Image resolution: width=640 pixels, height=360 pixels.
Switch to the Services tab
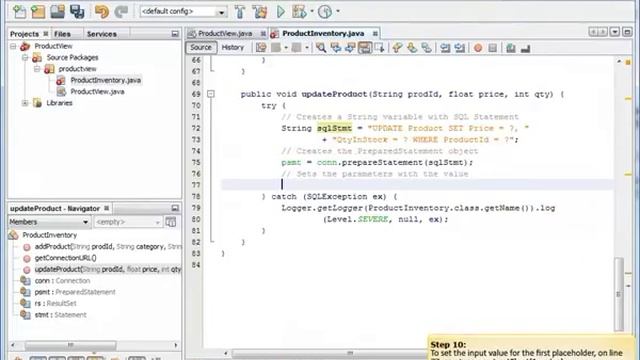tap(102, 34)
